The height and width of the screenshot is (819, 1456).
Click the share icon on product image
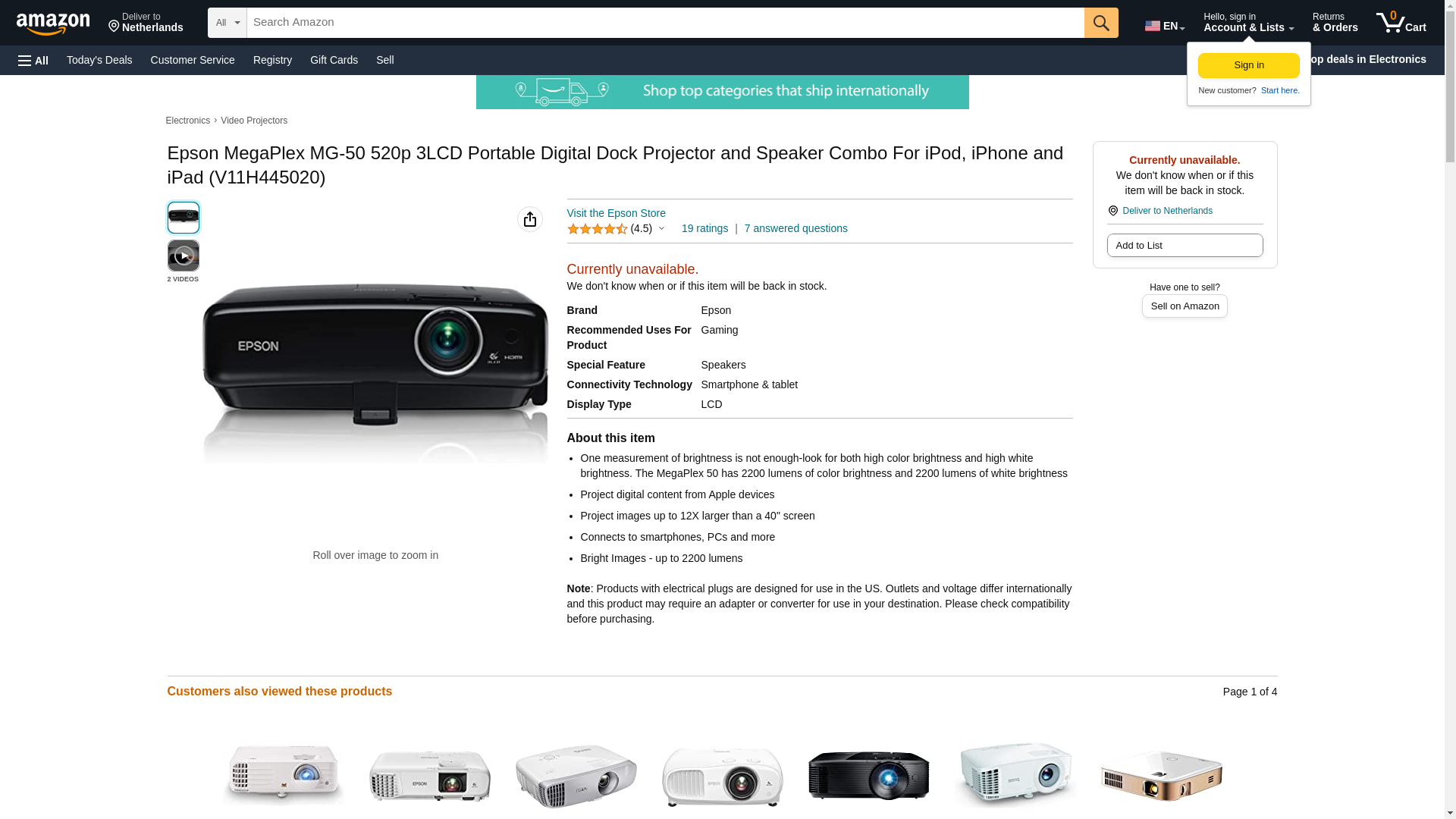[x=530, y=219]
